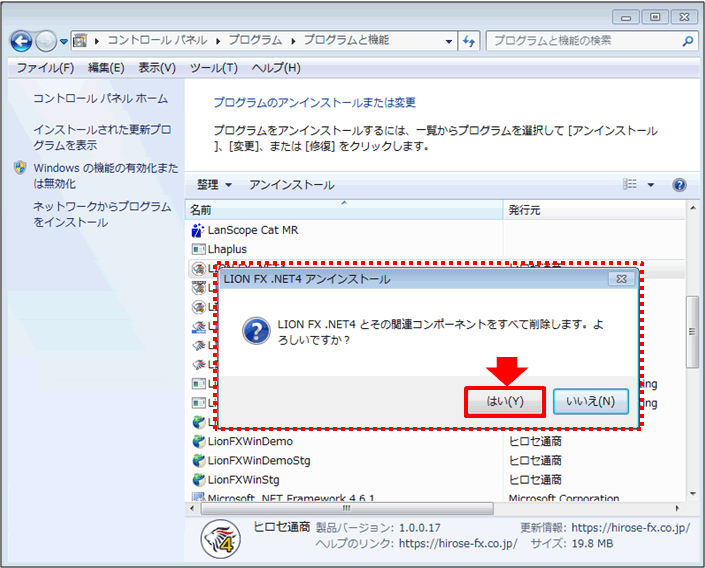
Task: Open the ヘルプのリンク hirose-fx.co.jp link
Action: tap(458, 544)
